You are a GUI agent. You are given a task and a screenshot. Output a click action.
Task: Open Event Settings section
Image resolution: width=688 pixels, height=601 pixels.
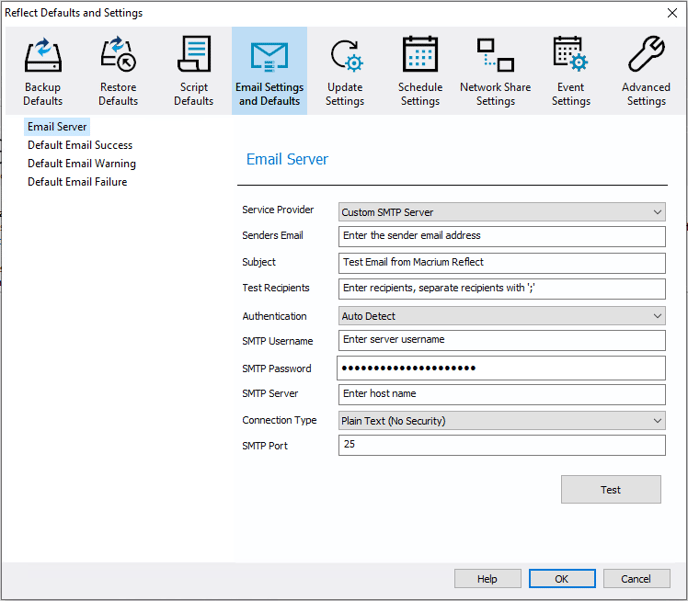tap(571, 71)
